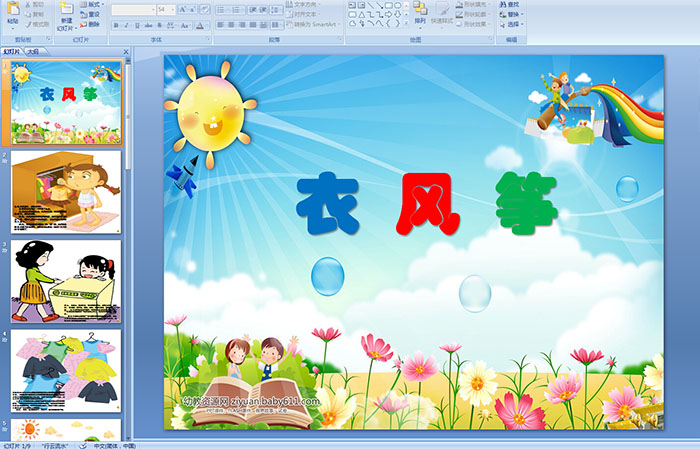
Task: Click the New Slide icon
Action: coord(67,8)
